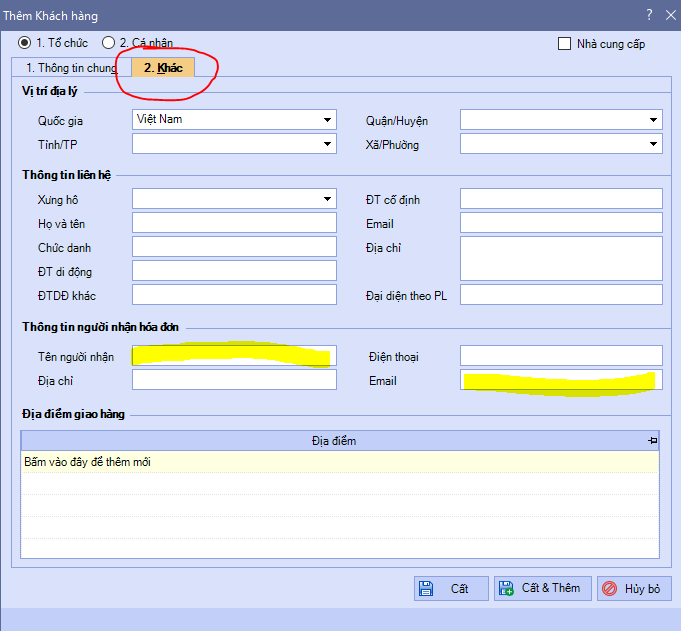Click the Họ và tên input field
Image resolution: width=681 pixels, height=631 pixels.
[234, 222]
